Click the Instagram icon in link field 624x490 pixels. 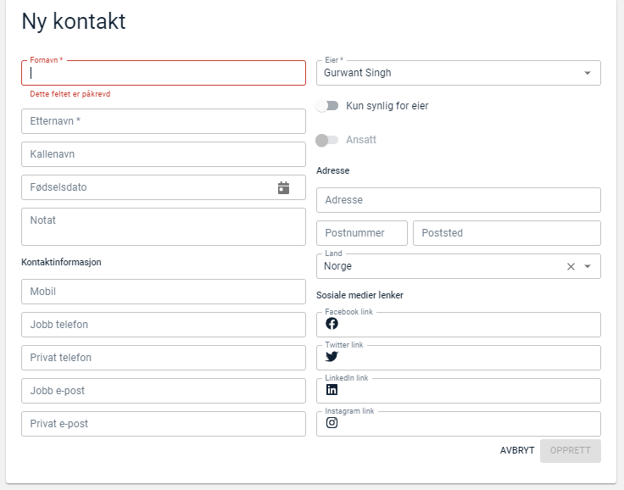click(x=332, y=423)
